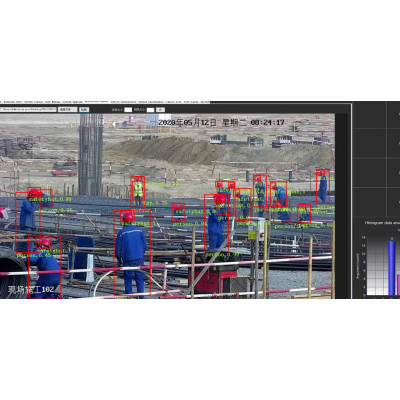The width and height of the screenshot is (400, 400).
Task: Click the video timestamp overlay text
Action: tap(221, 123)
